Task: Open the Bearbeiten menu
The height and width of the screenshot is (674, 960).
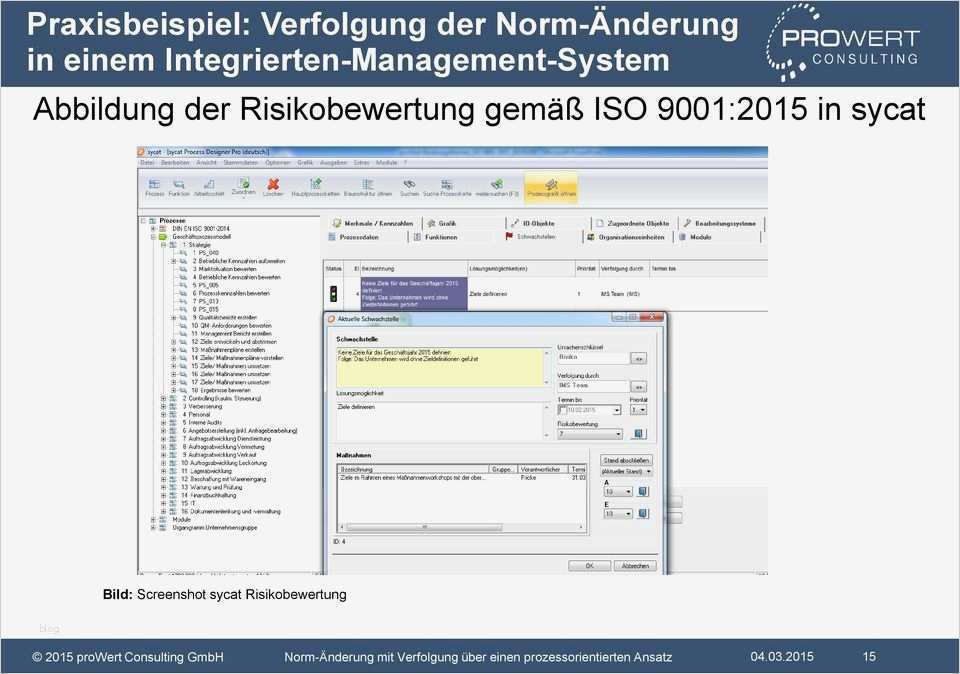Action: tap(175, 163)
